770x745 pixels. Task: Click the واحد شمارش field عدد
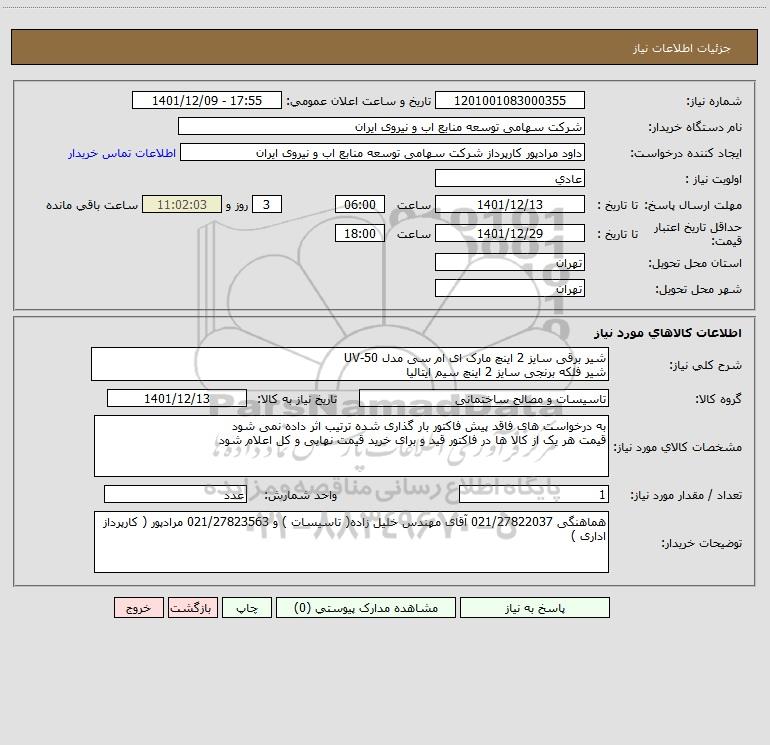[x=175, y=495]
